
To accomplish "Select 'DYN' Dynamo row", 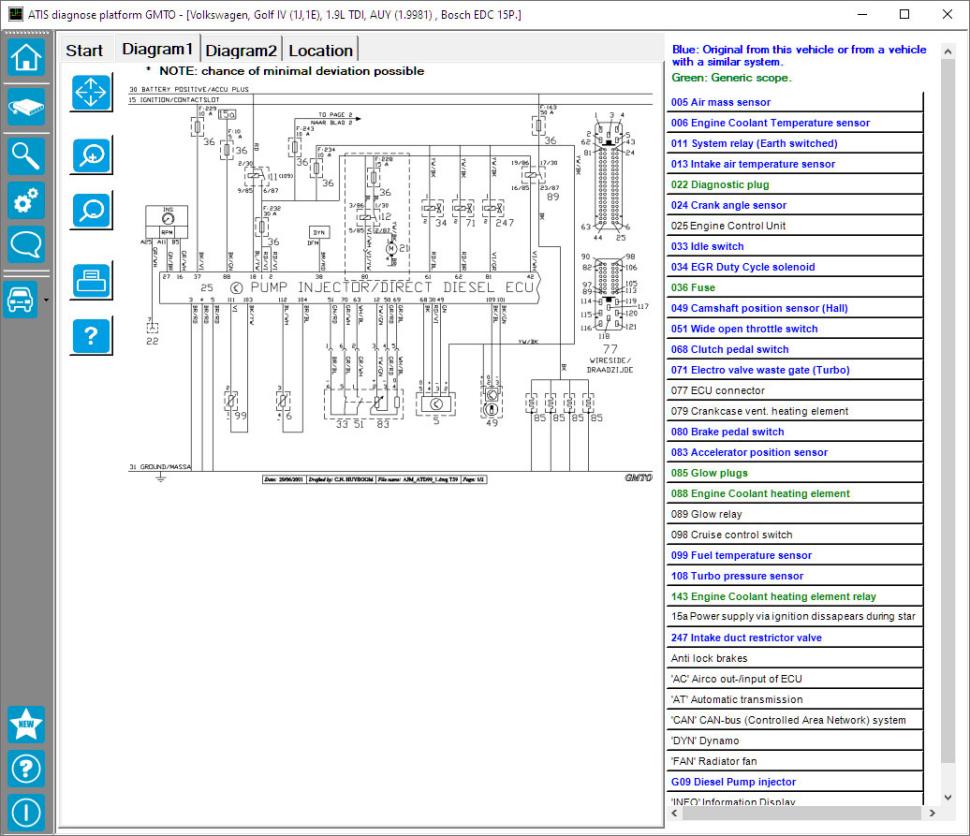I will 794,741.
